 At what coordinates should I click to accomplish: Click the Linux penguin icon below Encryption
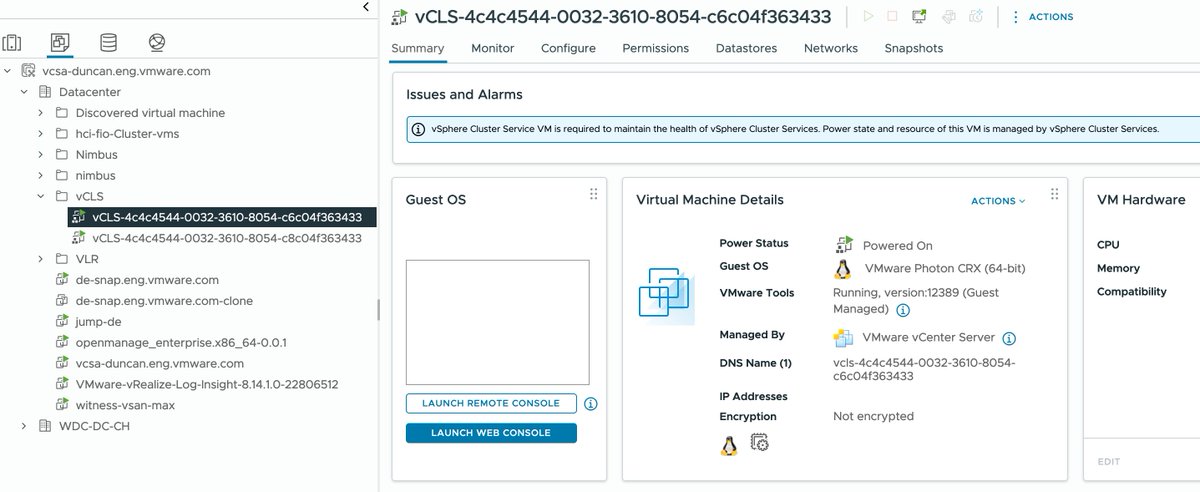(x=729, y=445)
